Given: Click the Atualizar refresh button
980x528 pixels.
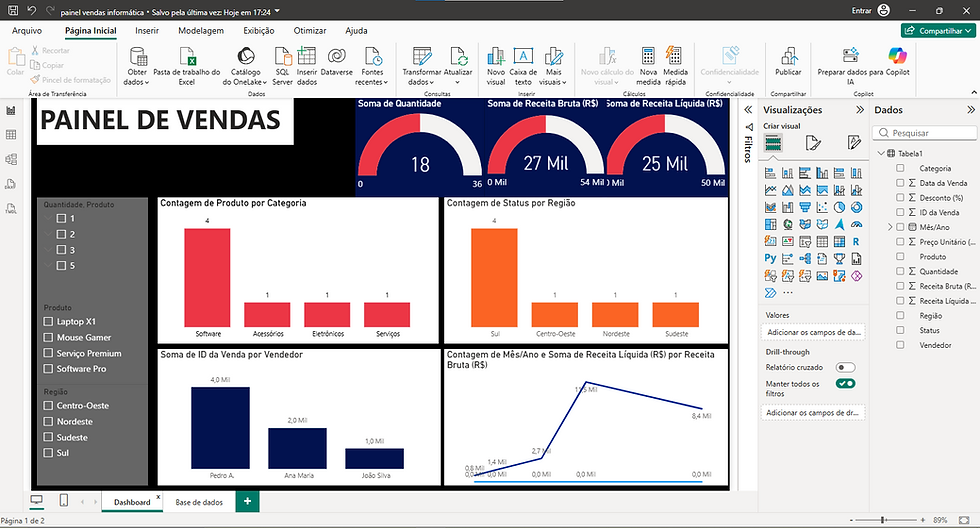Looking at the screenshot, I should click(x=458, y=66).
